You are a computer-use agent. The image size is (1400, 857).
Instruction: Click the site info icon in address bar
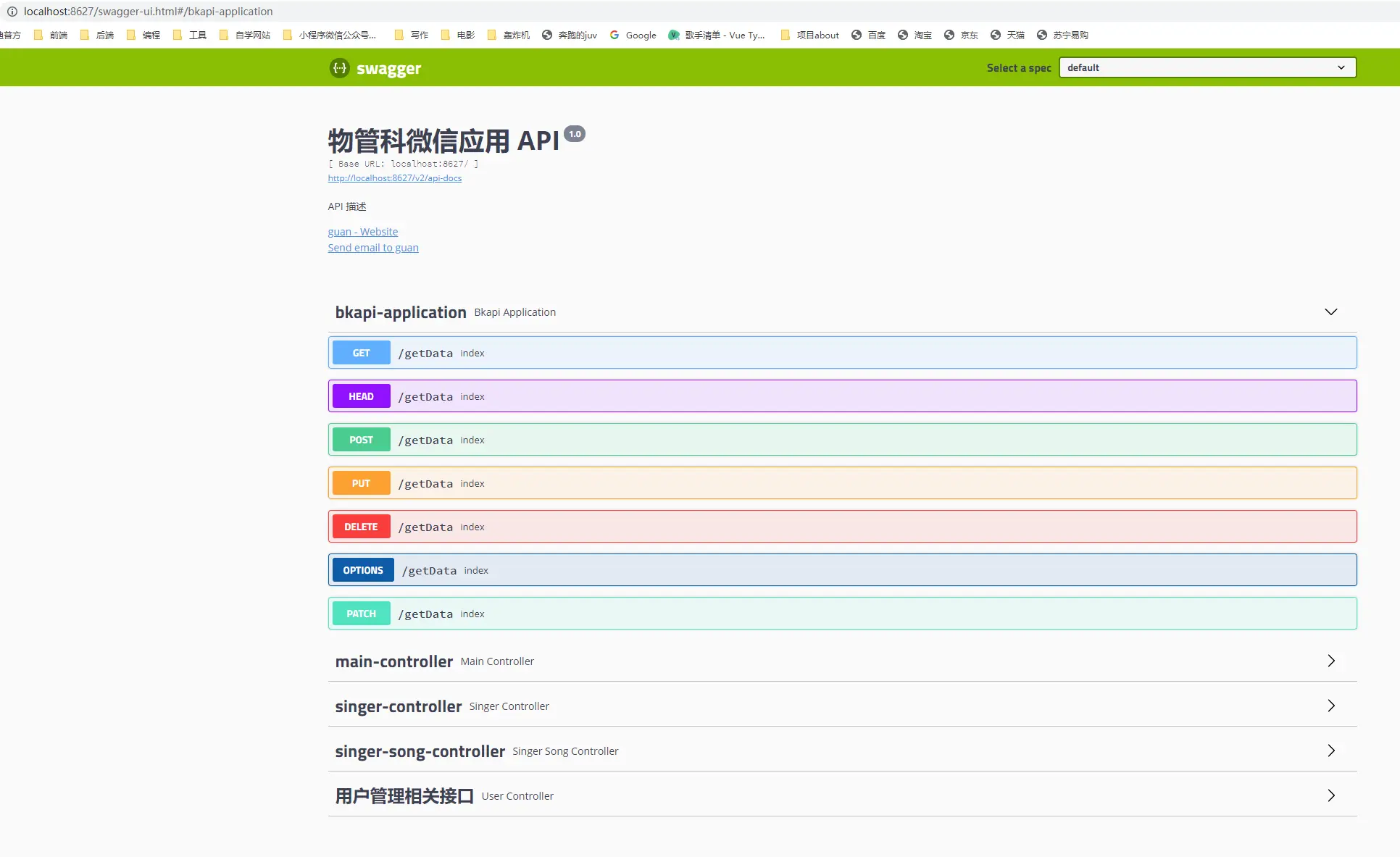(x=12, y=12)
